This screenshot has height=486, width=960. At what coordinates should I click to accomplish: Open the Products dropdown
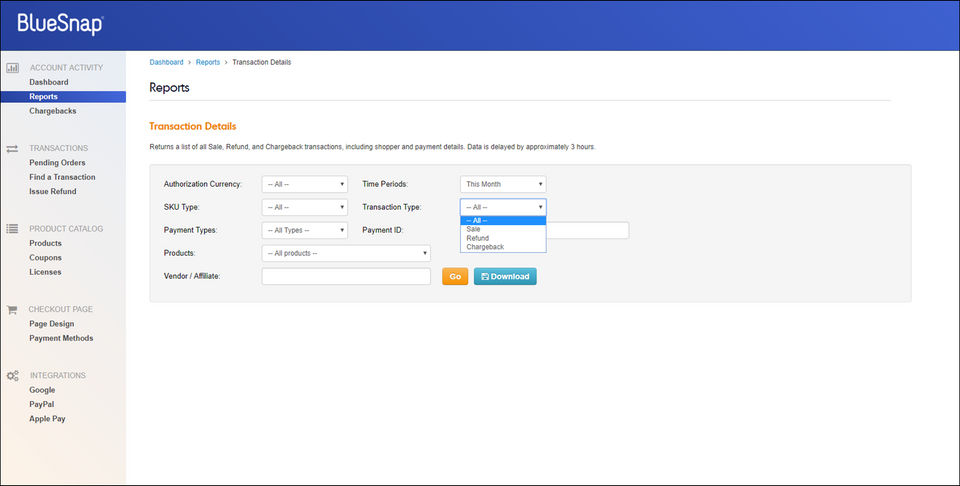tap(346, 253)
